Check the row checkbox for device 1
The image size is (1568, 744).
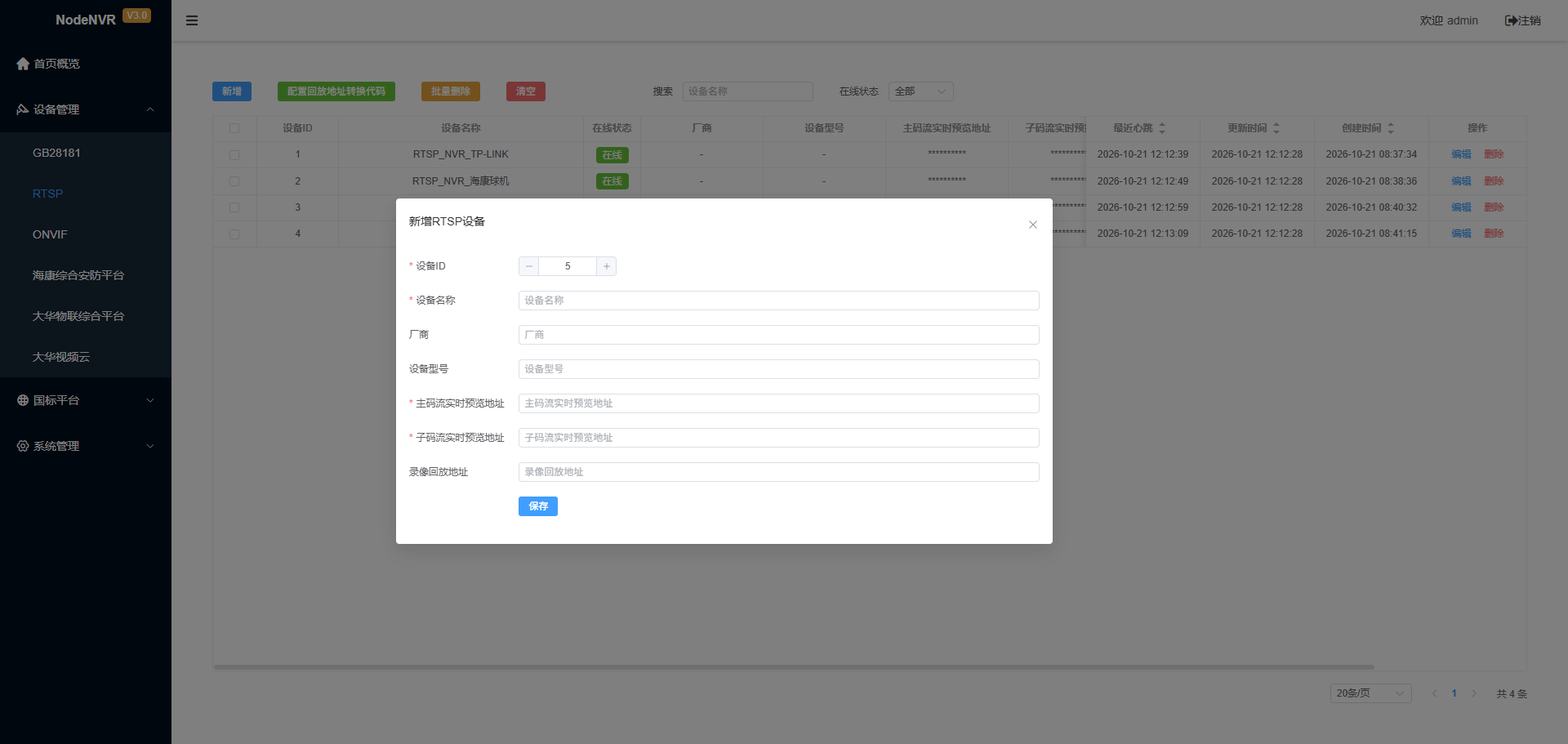pos(234,154)
